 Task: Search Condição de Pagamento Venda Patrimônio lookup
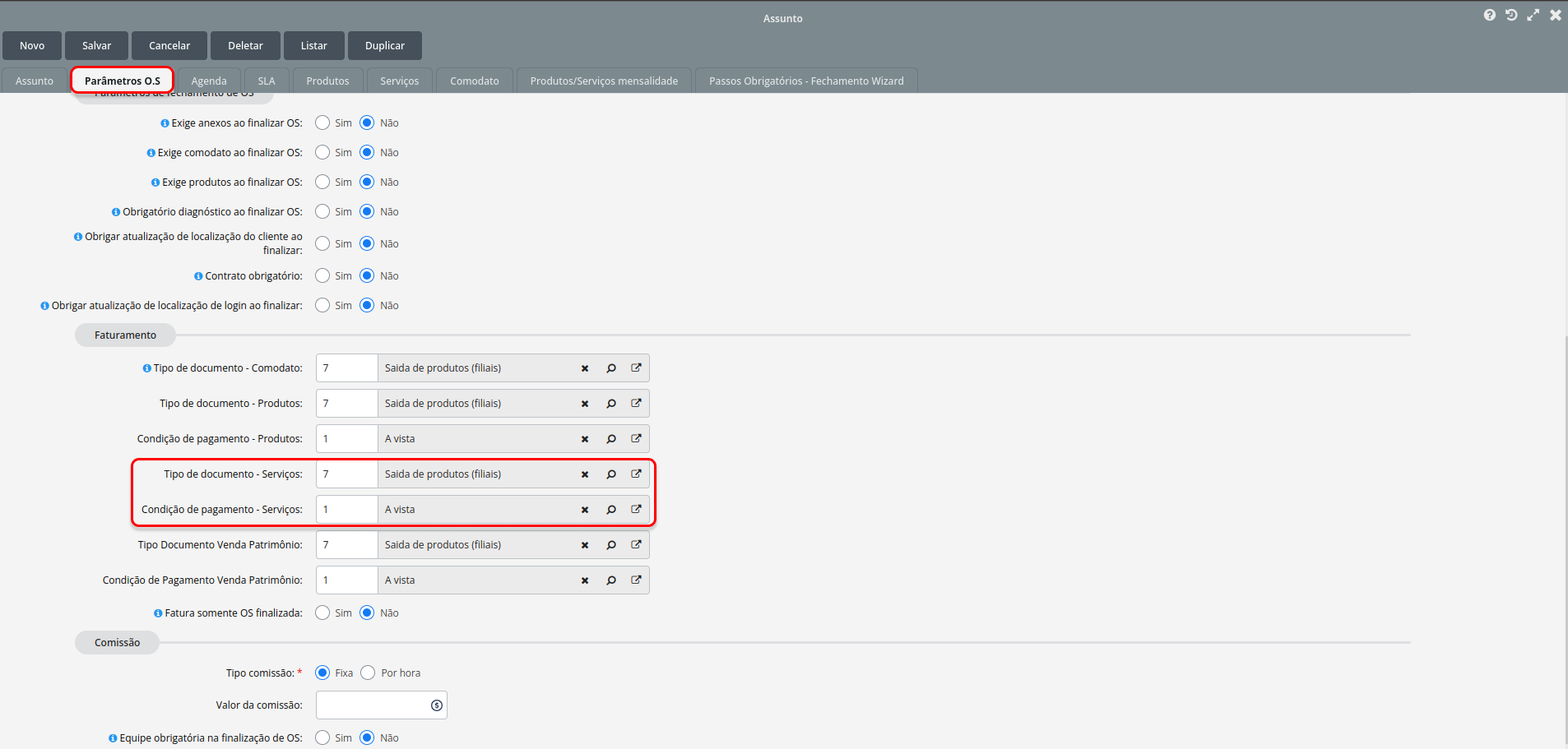tap(611, 580)
